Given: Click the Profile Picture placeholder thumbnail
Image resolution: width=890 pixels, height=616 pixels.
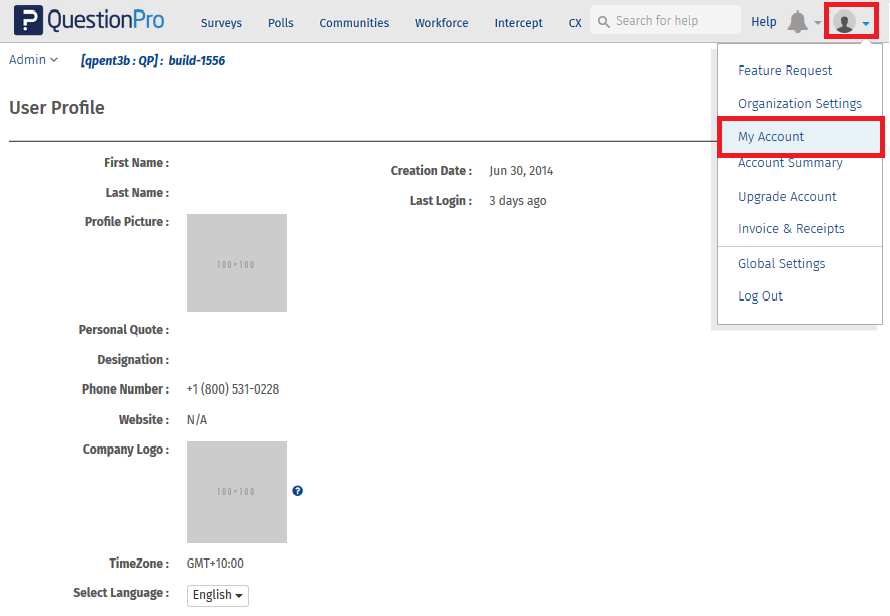Looking at the screenshot, I should tap(237, 263).
